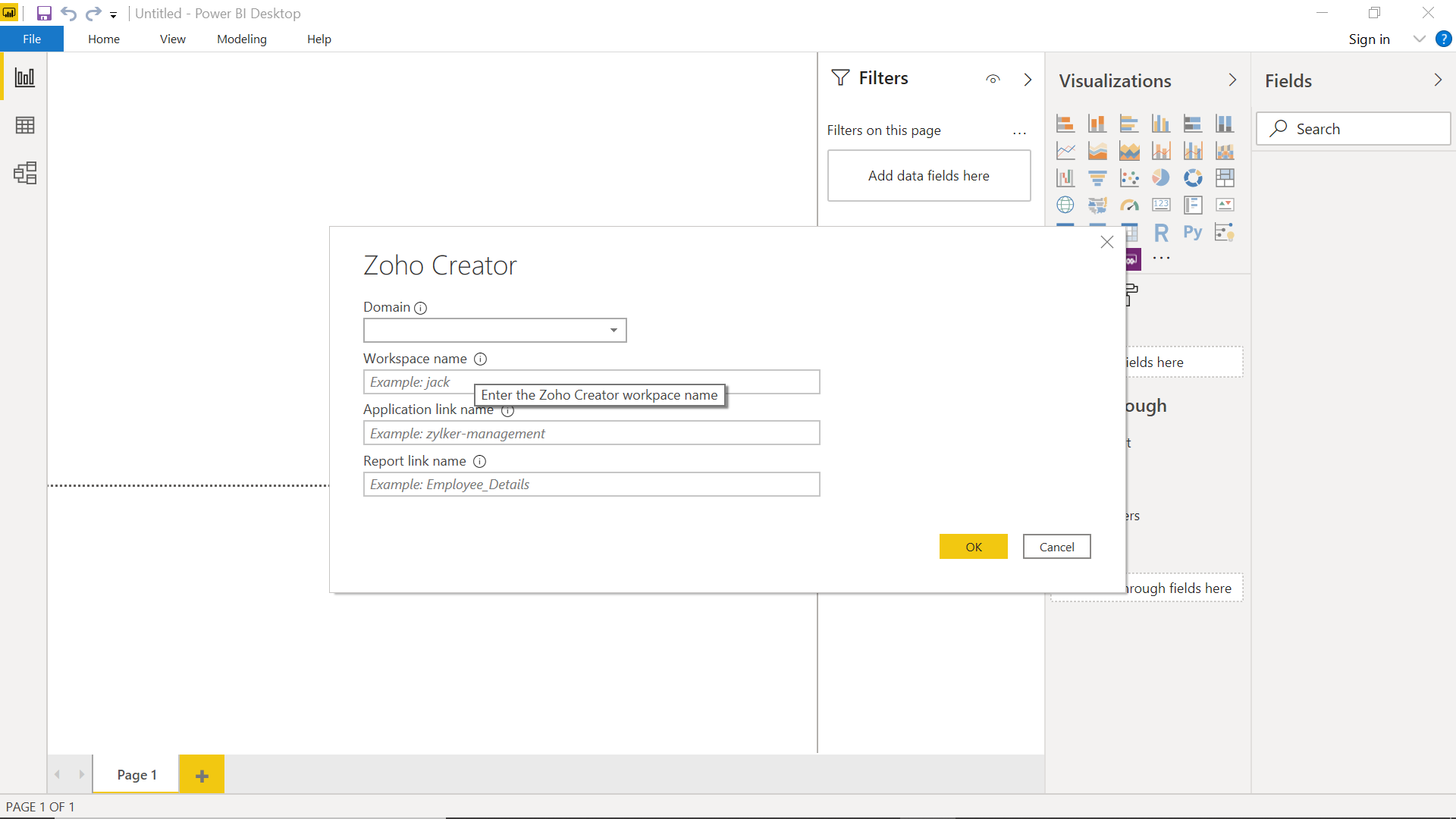This screenshot has height=819, width=1456.
Task: Select the clustered bar chart visual
Action: coord(1129,124)
